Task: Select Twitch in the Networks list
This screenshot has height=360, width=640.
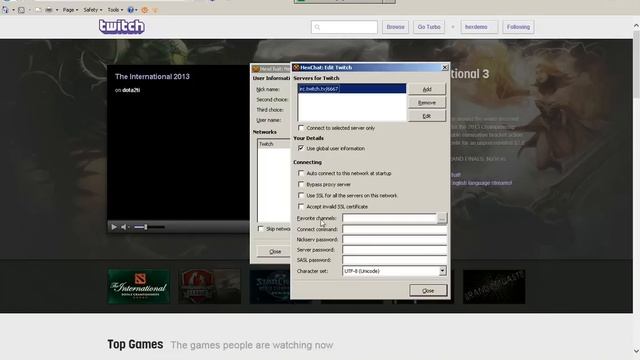Action: pyautogui.click(x=273, y=144)
